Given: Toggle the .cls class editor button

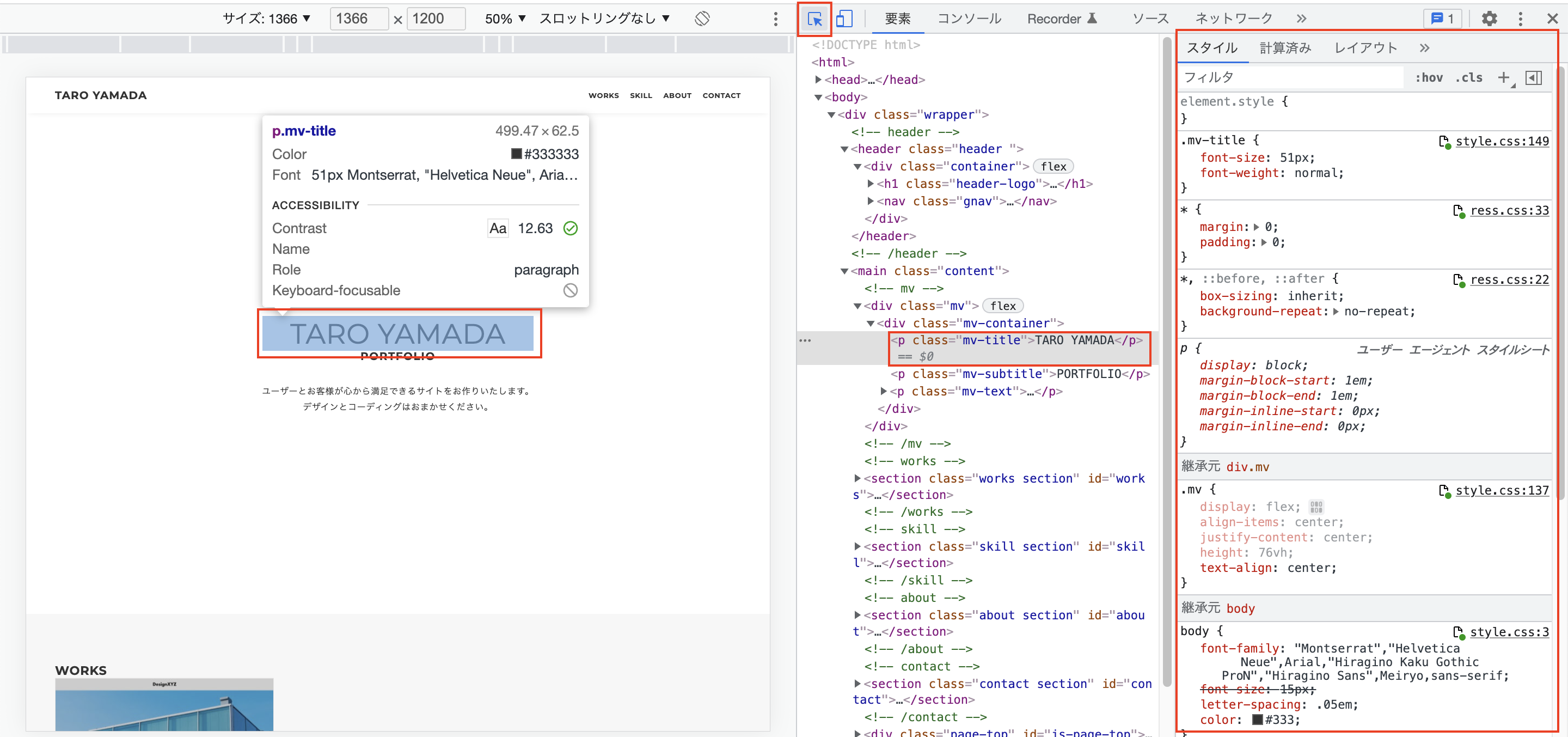Looking at the screenshot, I should (x=1468, y=77).
